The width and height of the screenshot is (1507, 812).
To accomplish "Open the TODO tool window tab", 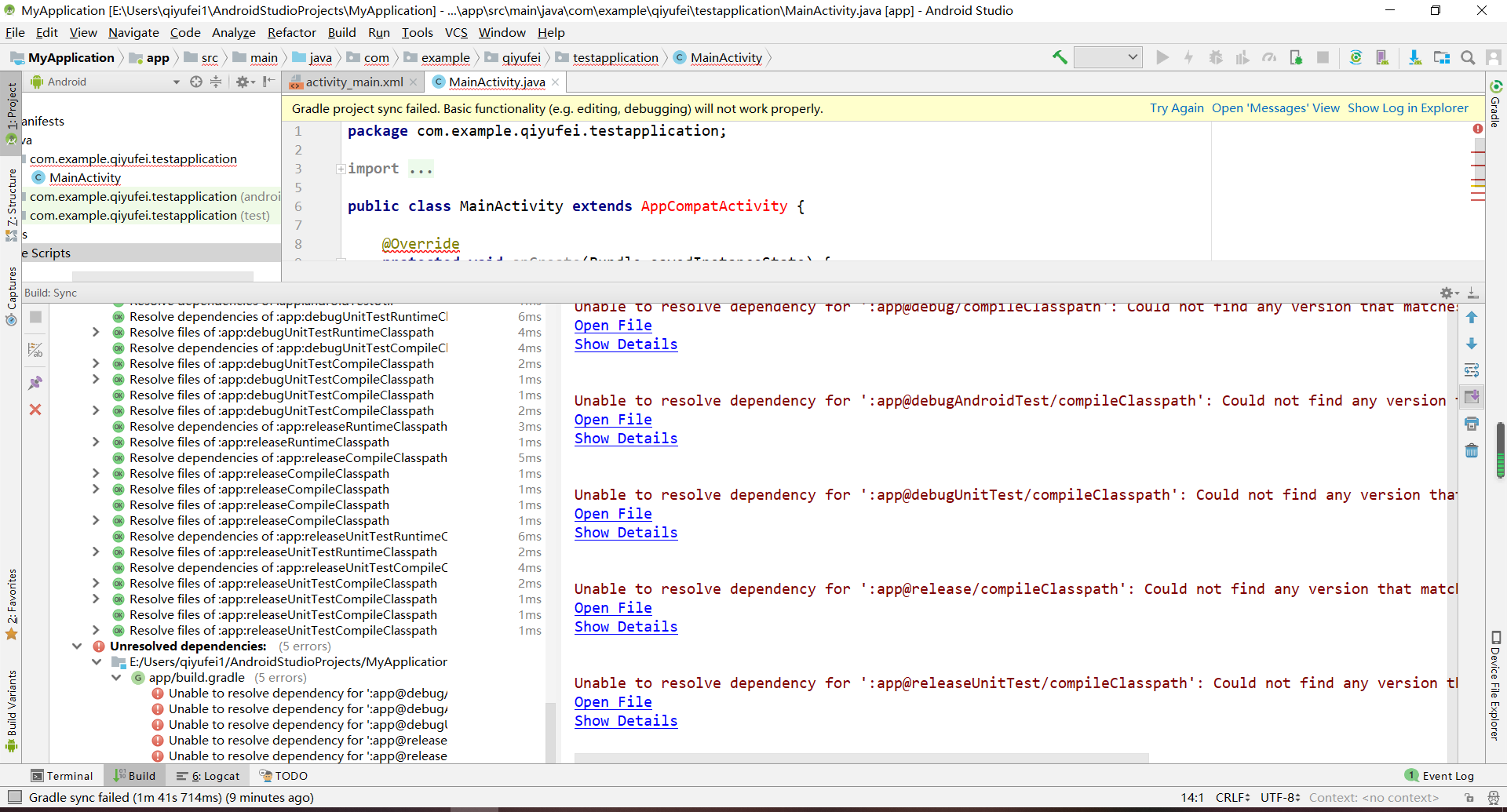I will click(x=283, y=775).
